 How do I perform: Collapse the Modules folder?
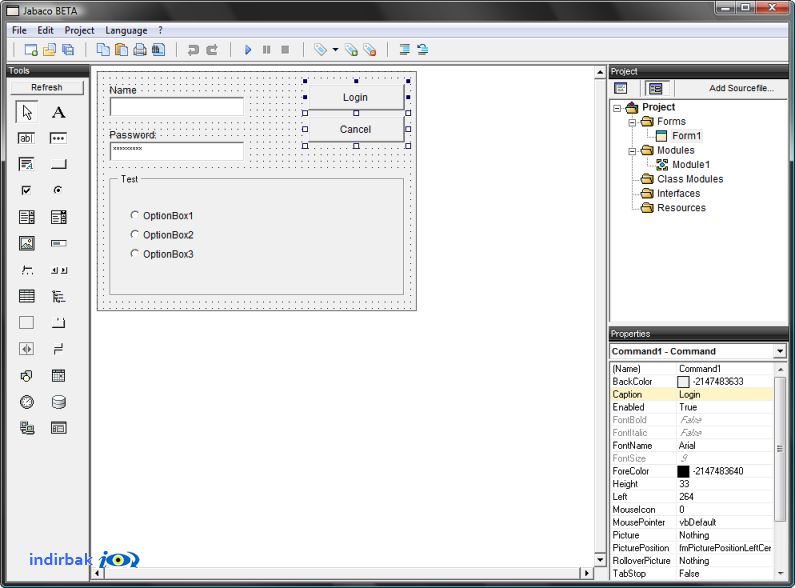pyautogui.click(x=632, y=151)
